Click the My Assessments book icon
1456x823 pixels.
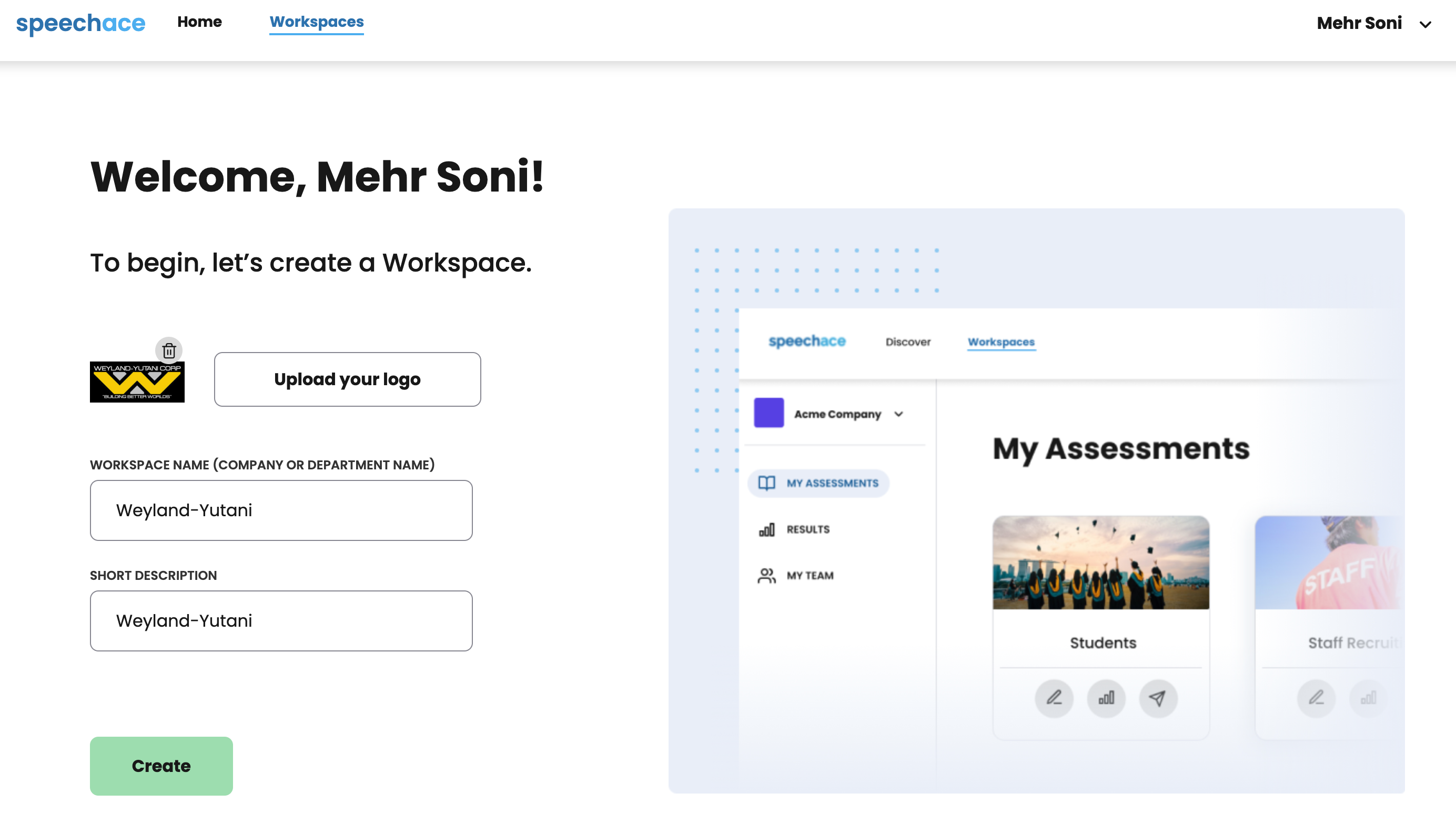766,483
